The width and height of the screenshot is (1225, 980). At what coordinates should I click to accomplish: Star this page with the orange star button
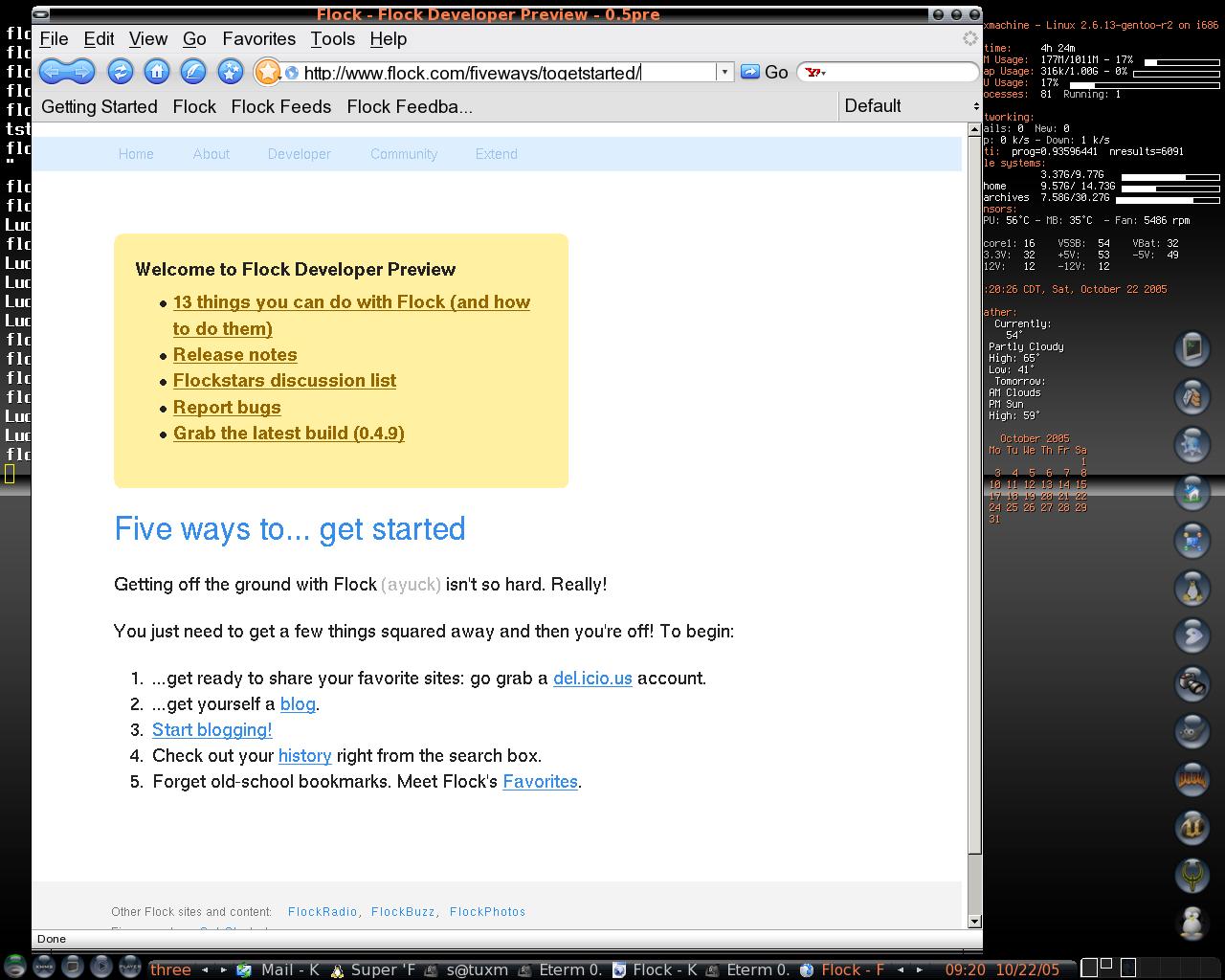pyautogui.click(x=268, y=72)
